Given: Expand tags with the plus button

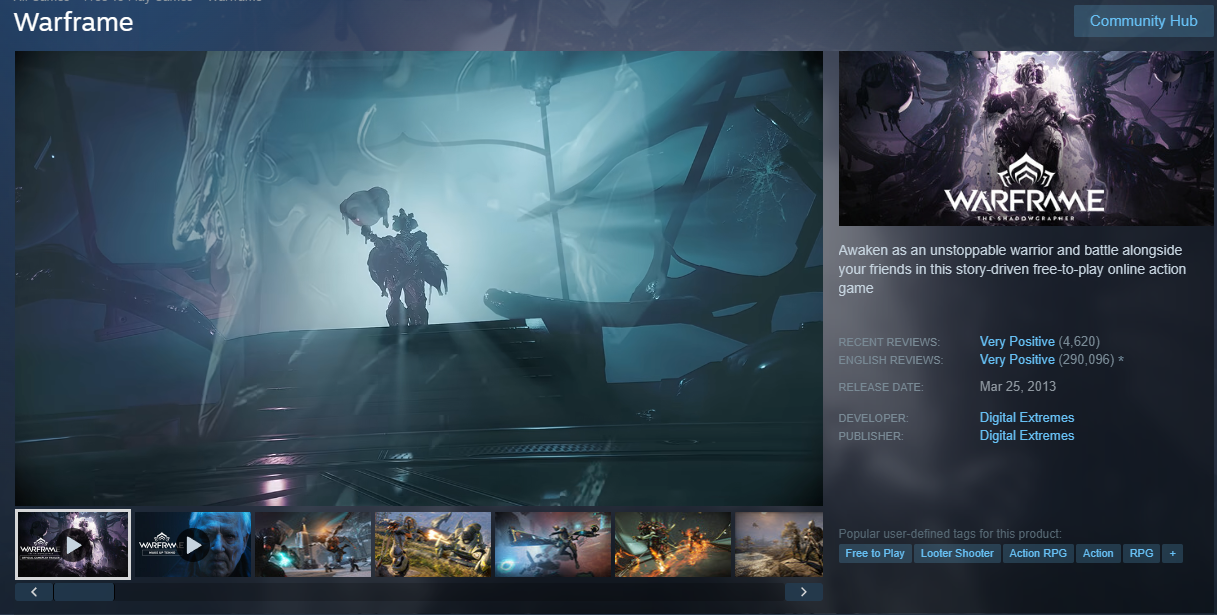Looking at the screenshot, I should click(1172, 553).
